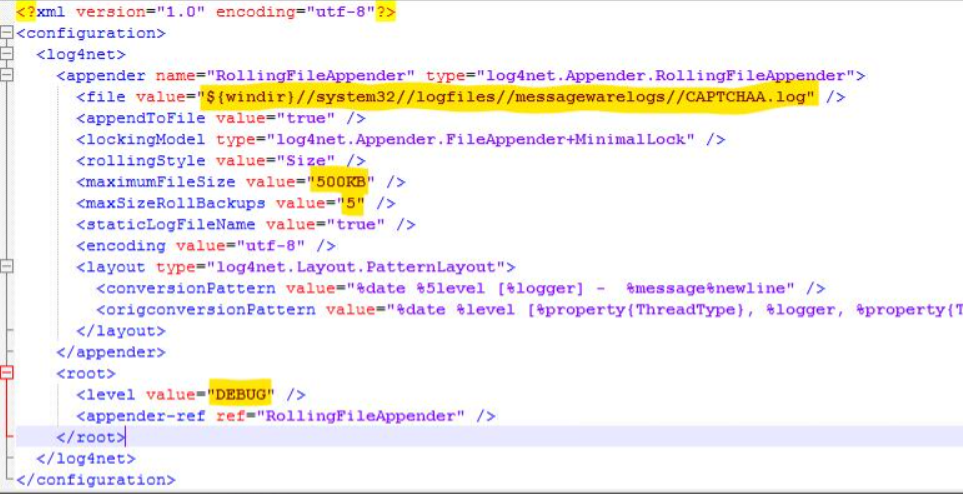Collapse the red root element fold marker
The height and width of the screenshot is (494, 963).
7,373
